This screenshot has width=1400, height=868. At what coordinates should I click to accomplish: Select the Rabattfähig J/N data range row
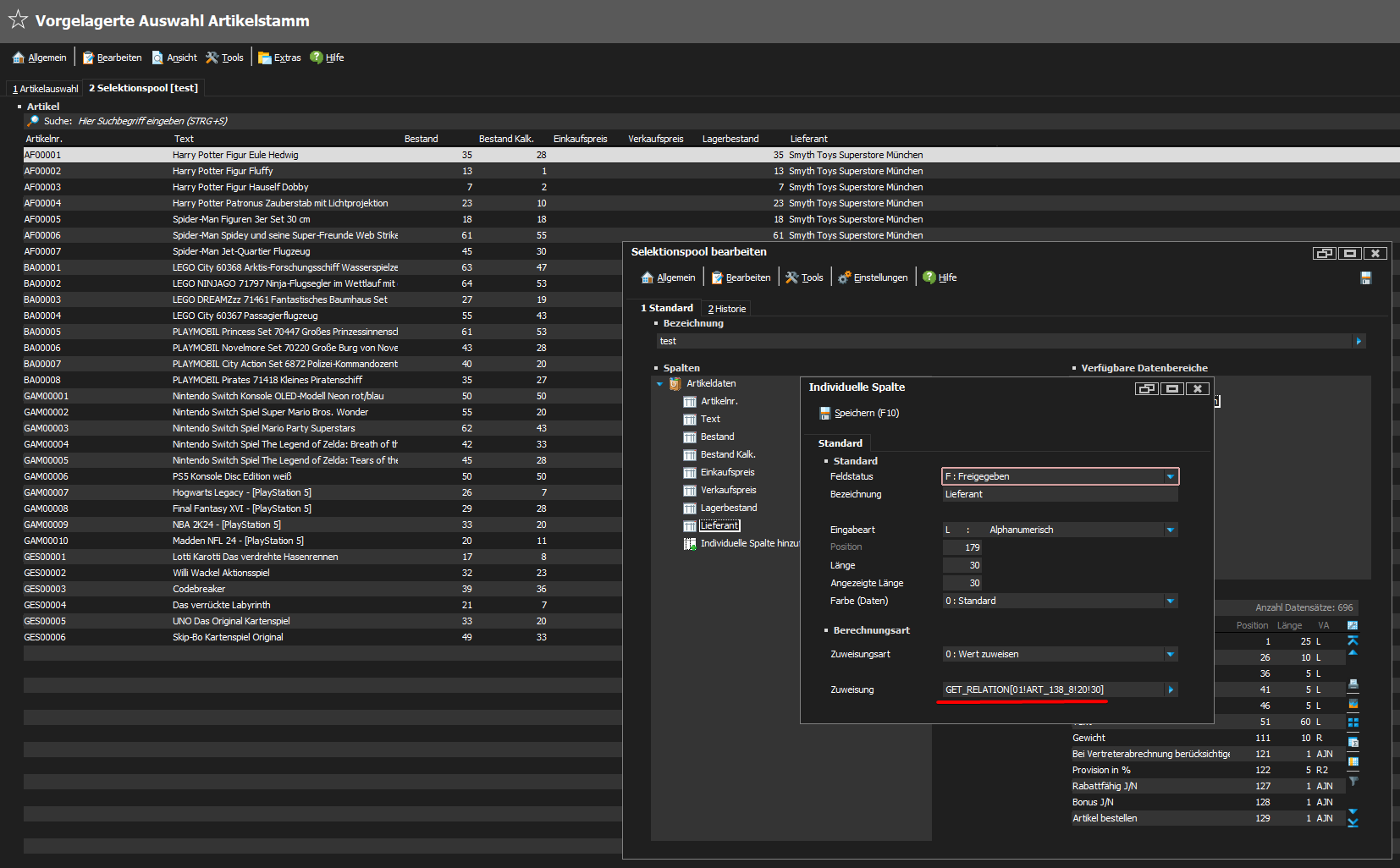point(1209,786)
